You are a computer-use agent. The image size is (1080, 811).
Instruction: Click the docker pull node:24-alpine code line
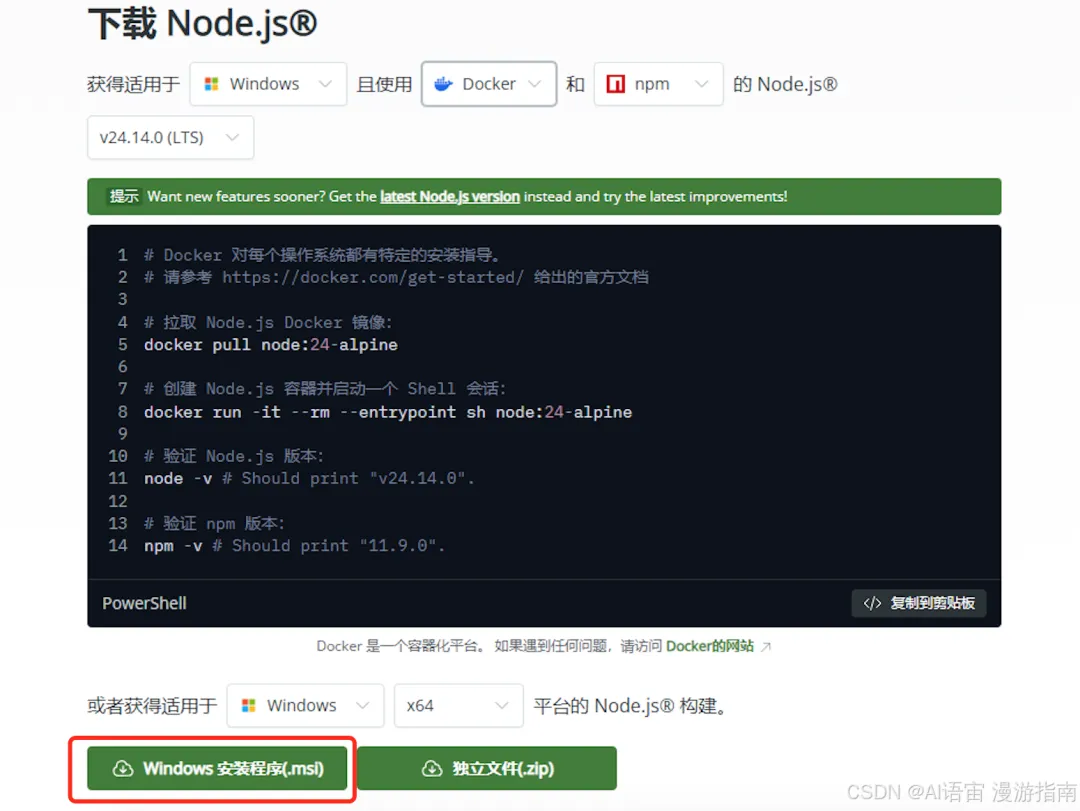click(x=271, y=345)
